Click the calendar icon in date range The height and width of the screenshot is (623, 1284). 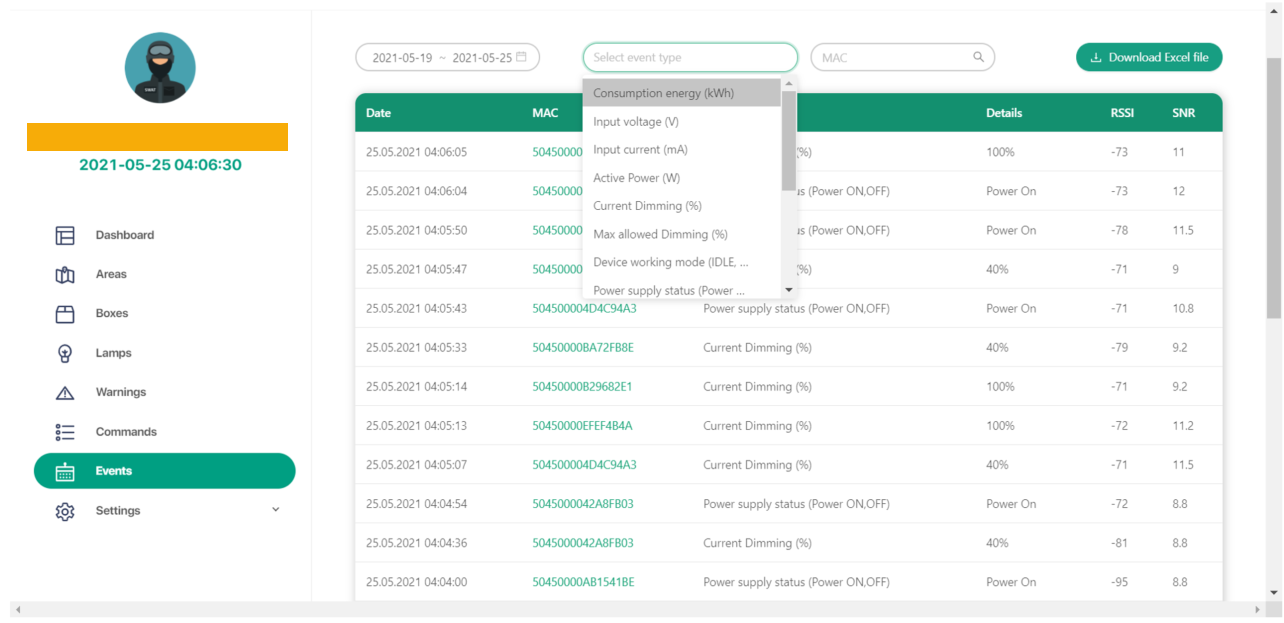tap(521, 57)
